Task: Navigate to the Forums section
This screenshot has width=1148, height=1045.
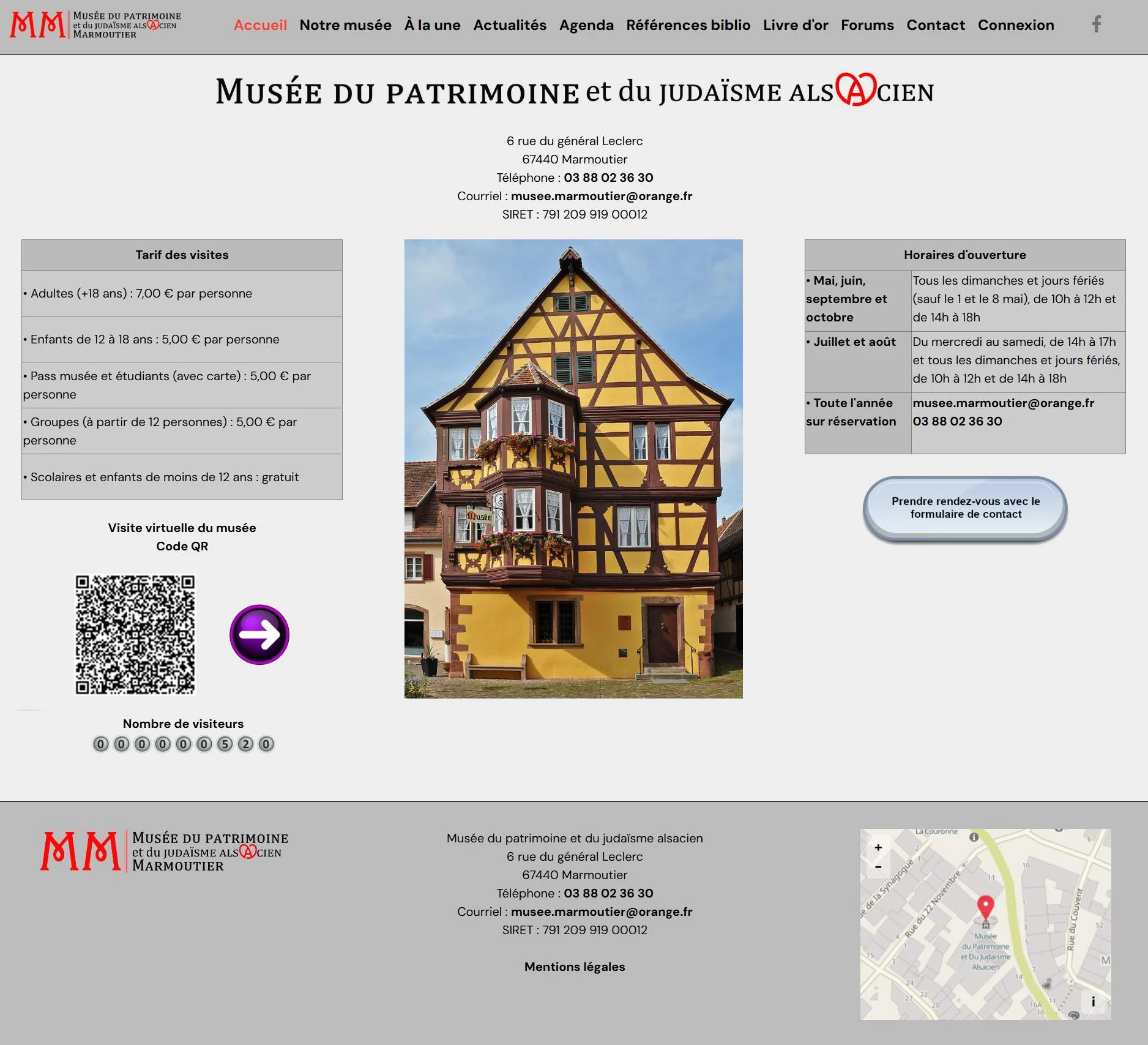Action: tap(867, 25)
